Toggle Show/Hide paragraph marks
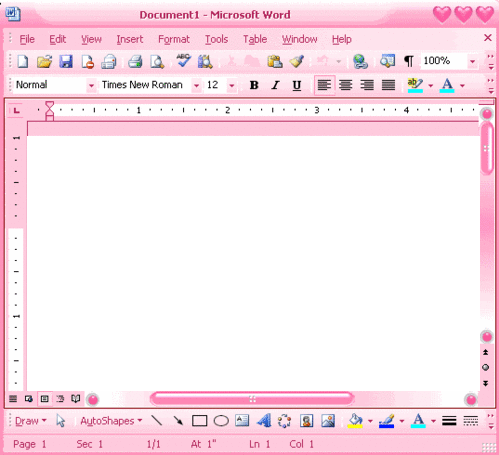The width and height of the screenshot is (499, 455). pyautogui.click(x=409, y=61)
